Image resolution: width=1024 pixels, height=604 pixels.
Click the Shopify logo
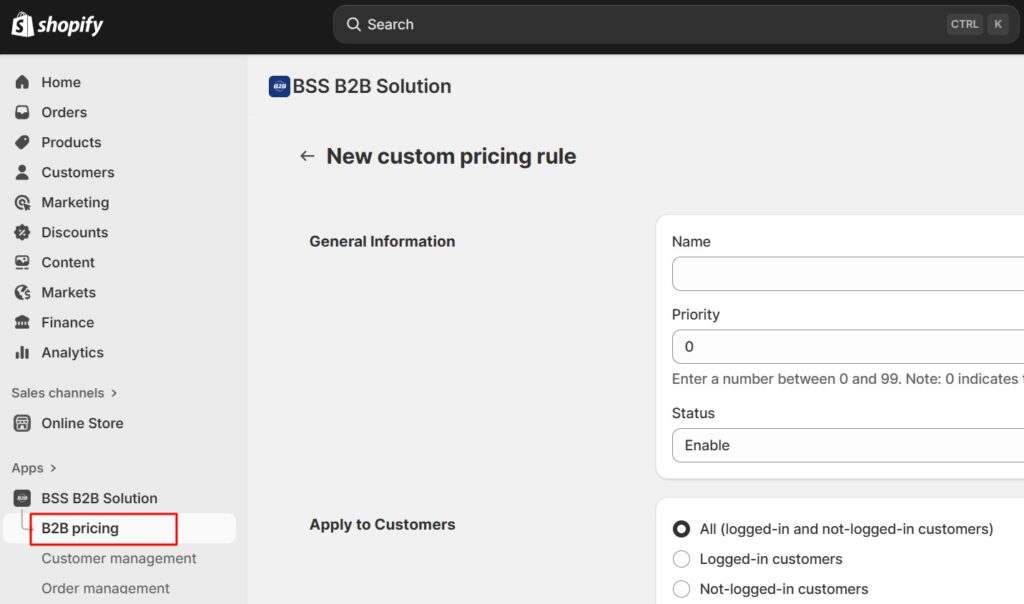click(x=57, y=25)
